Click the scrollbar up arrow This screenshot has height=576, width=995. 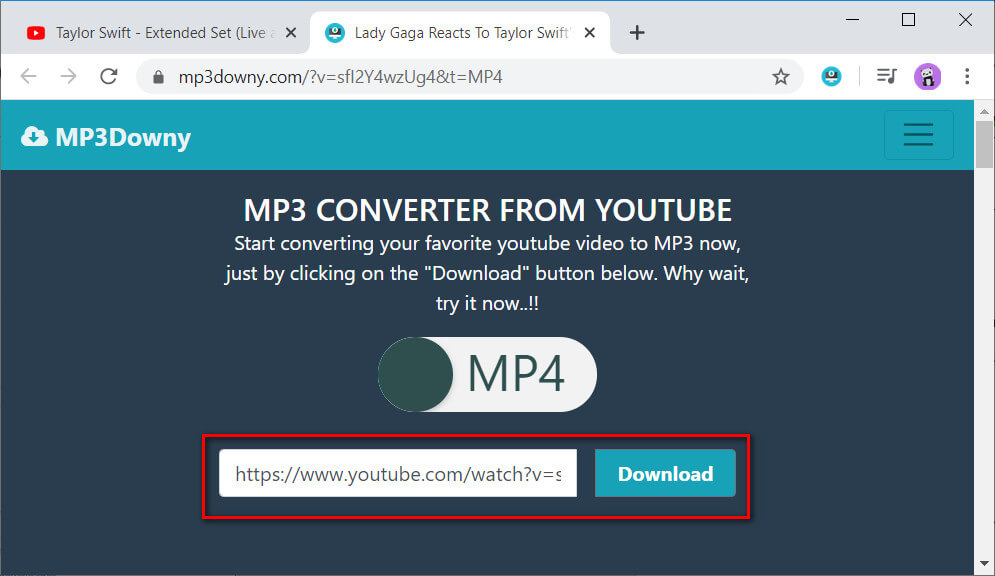point(984,111)
